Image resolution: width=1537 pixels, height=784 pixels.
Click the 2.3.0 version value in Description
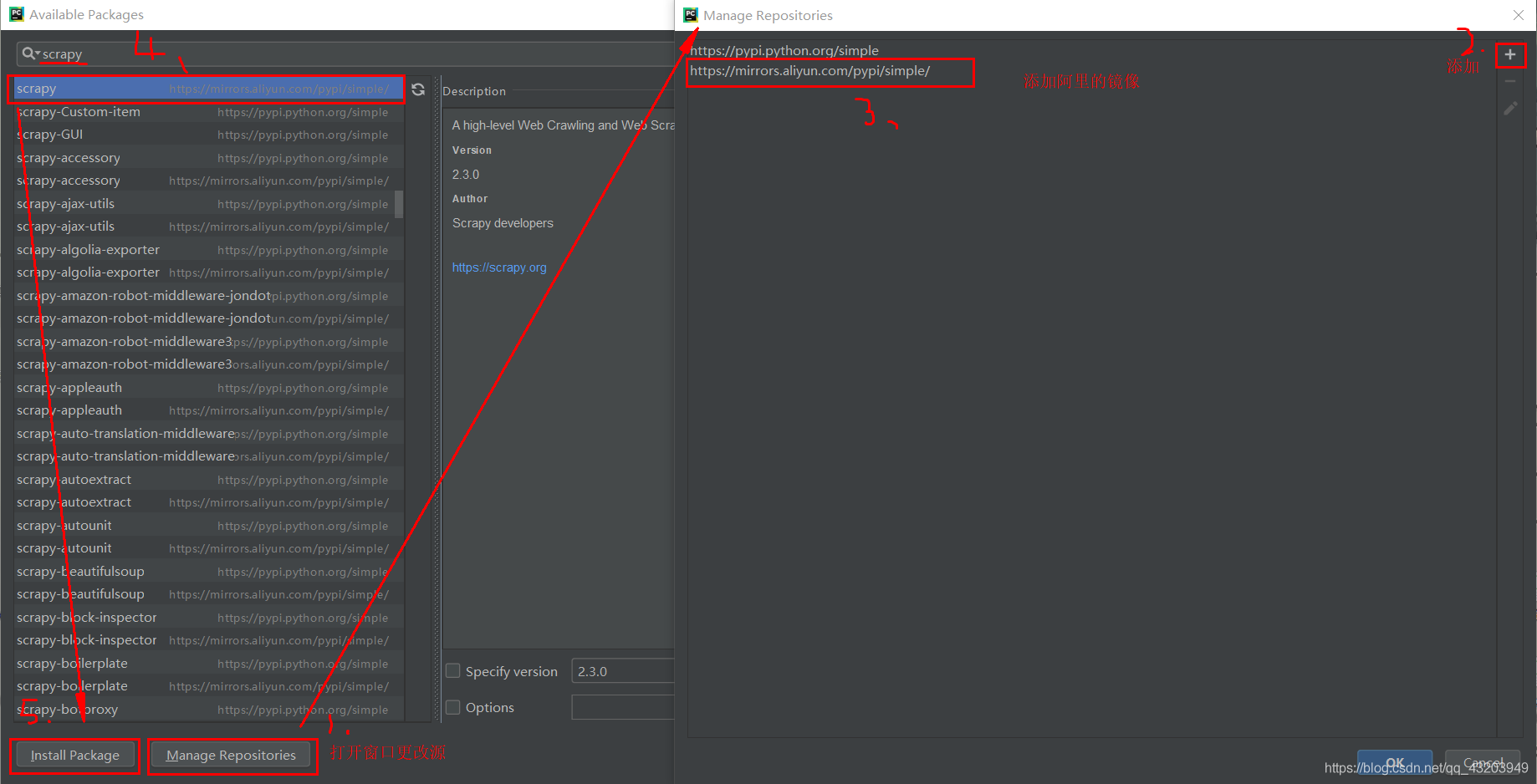(x=466, y=175)
